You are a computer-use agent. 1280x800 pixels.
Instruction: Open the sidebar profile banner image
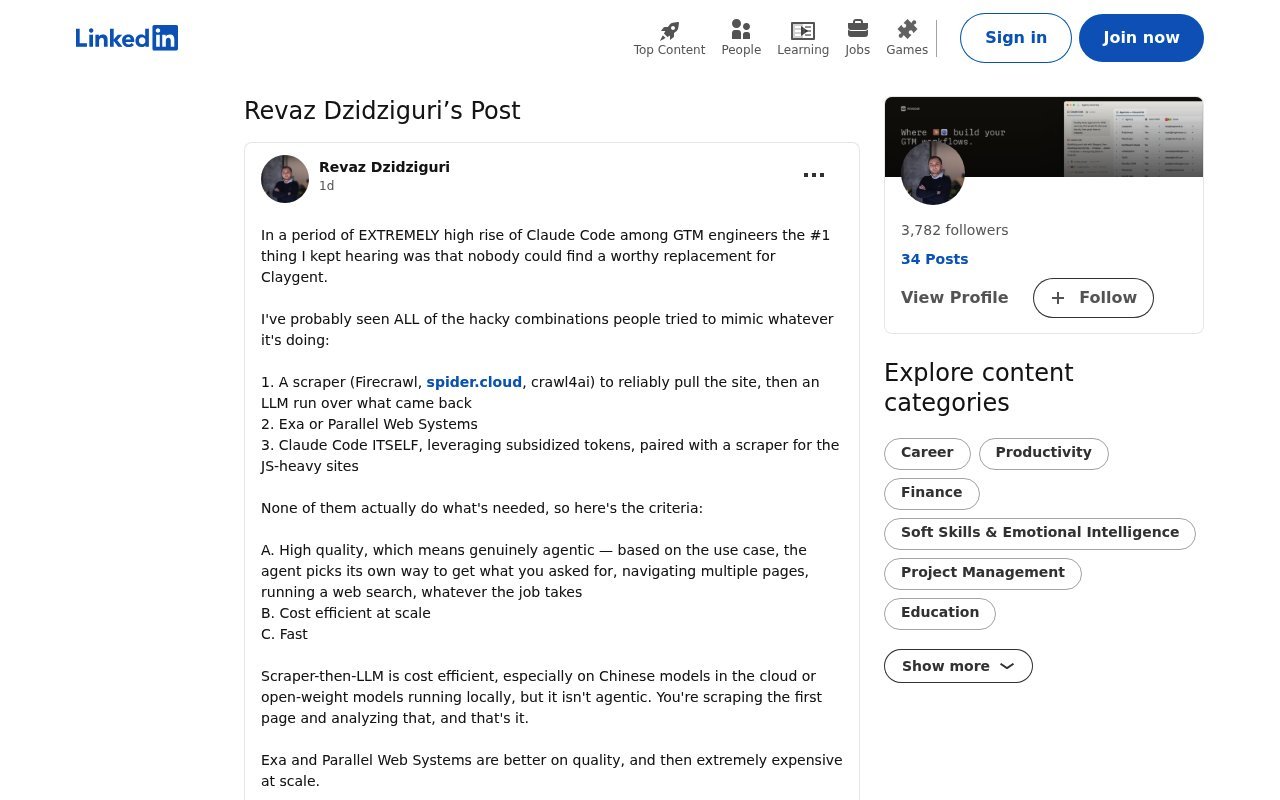click(x=1044, y=137)
